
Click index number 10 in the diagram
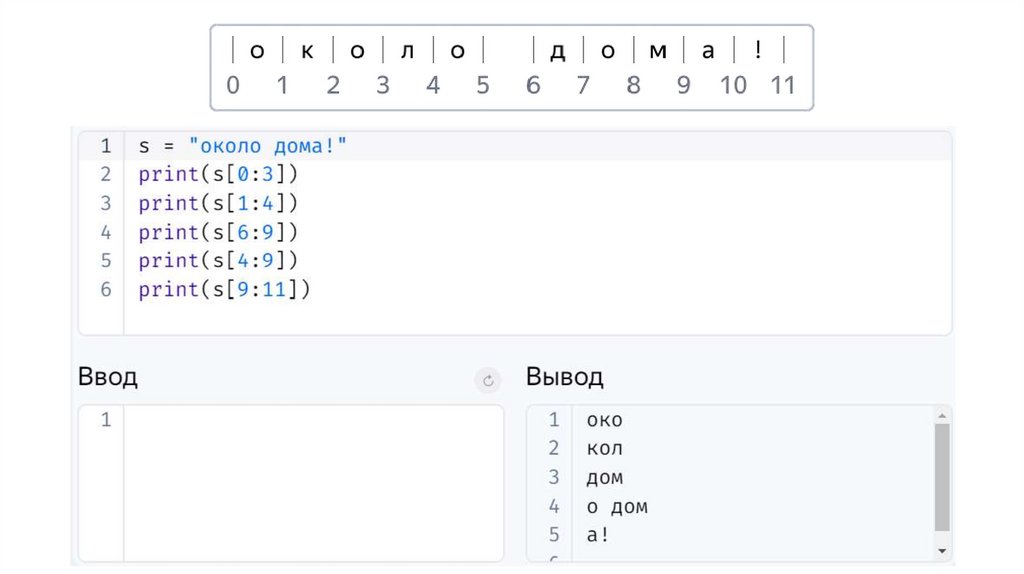(733, 85)
